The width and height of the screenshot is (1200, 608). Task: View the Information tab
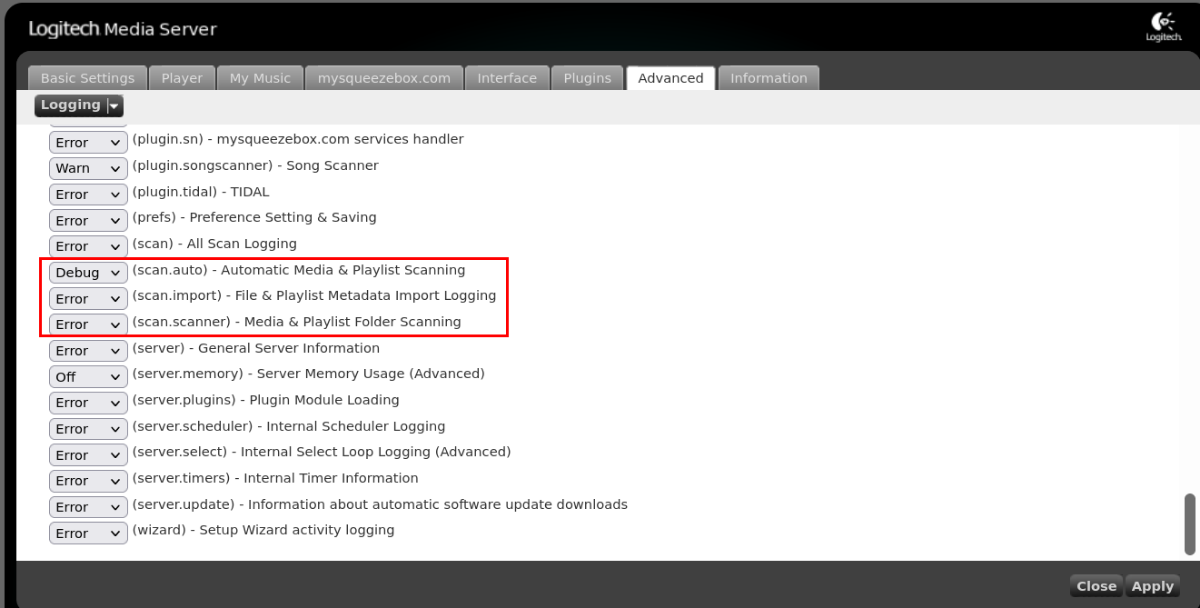(x=768, y=78)
